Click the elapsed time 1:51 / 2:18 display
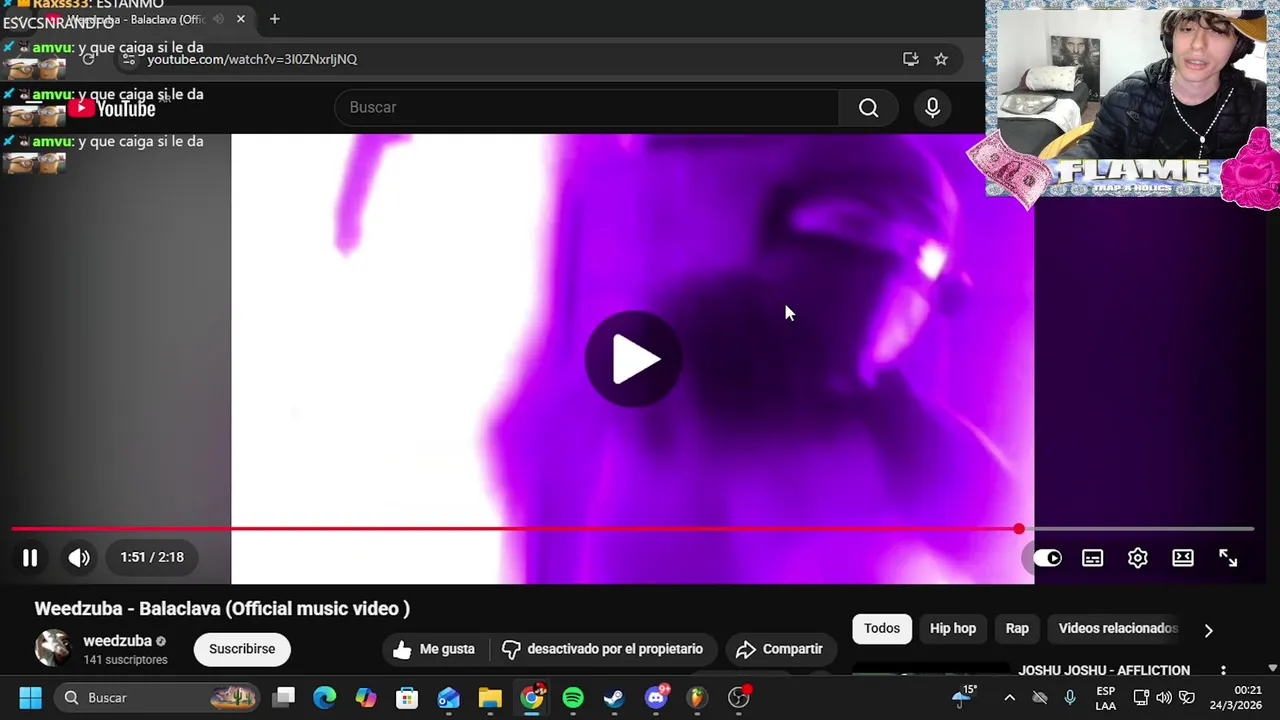The width and height of the screenshot is (1280, 720). click(152, 557)
